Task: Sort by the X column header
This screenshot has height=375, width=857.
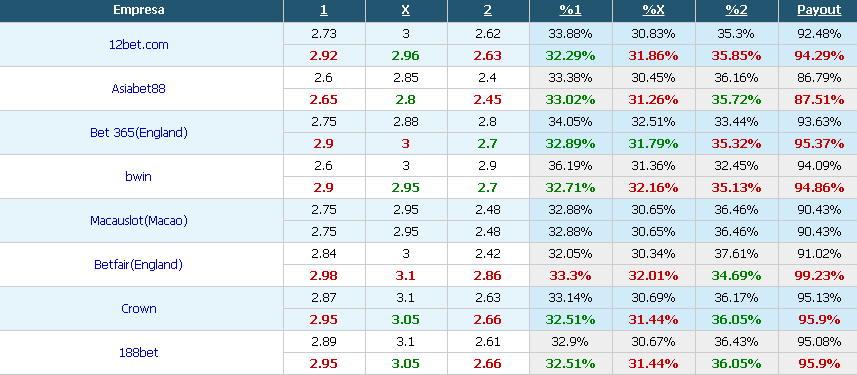Action: tap(406, 10)
